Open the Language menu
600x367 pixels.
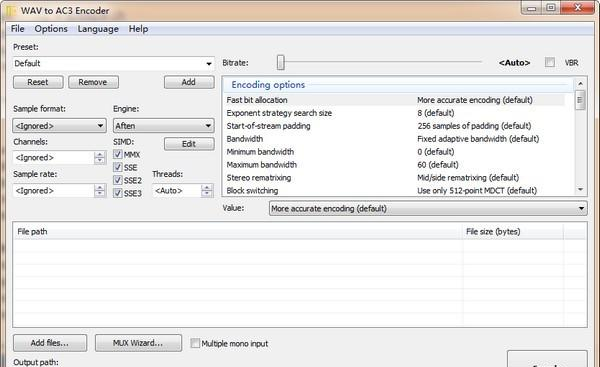pyautogui.click(x=98, y=29)
